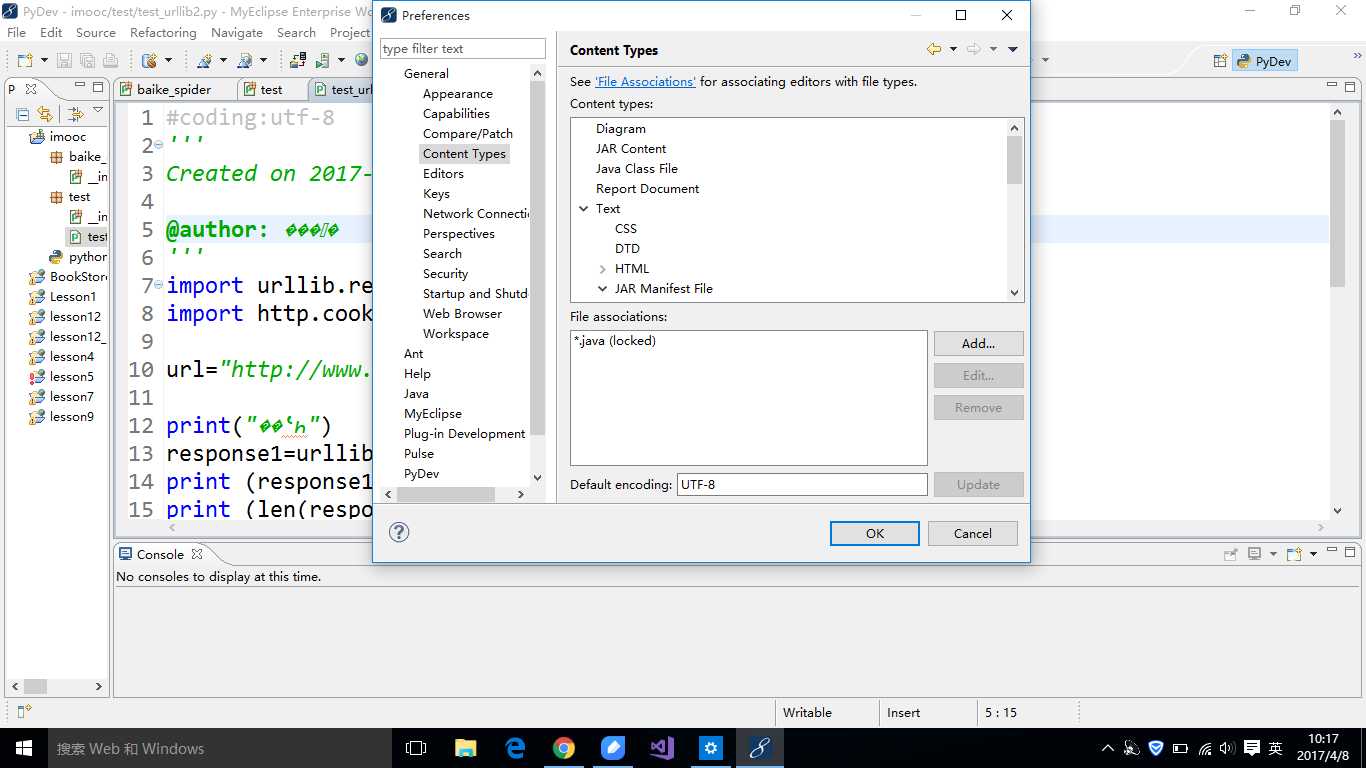Image resolution: width=1366 pixels, height=768 pixels.
Task: Click the Back arrow in Preferences header
Action: pyautogui.click(x=934, y=49)
